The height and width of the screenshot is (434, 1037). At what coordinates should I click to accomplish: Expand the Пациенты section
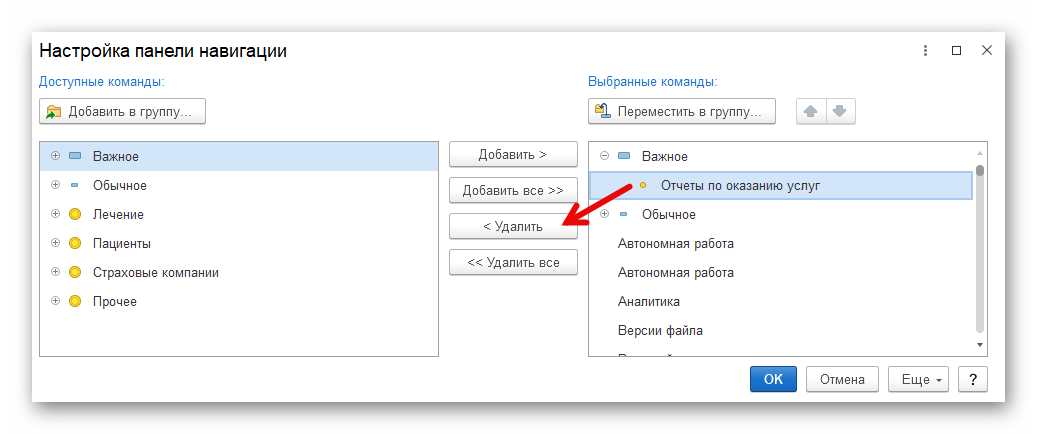point(56,243)
